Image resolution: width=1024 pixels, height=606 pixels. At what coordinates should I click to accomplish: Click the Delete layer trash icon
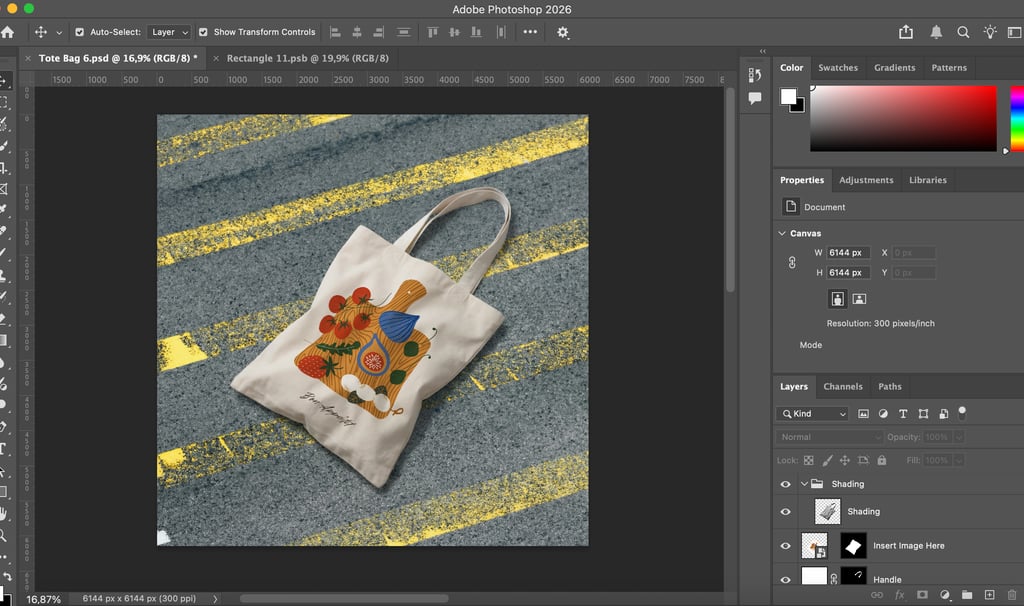pyautogui.click(x=1012, y=595)
